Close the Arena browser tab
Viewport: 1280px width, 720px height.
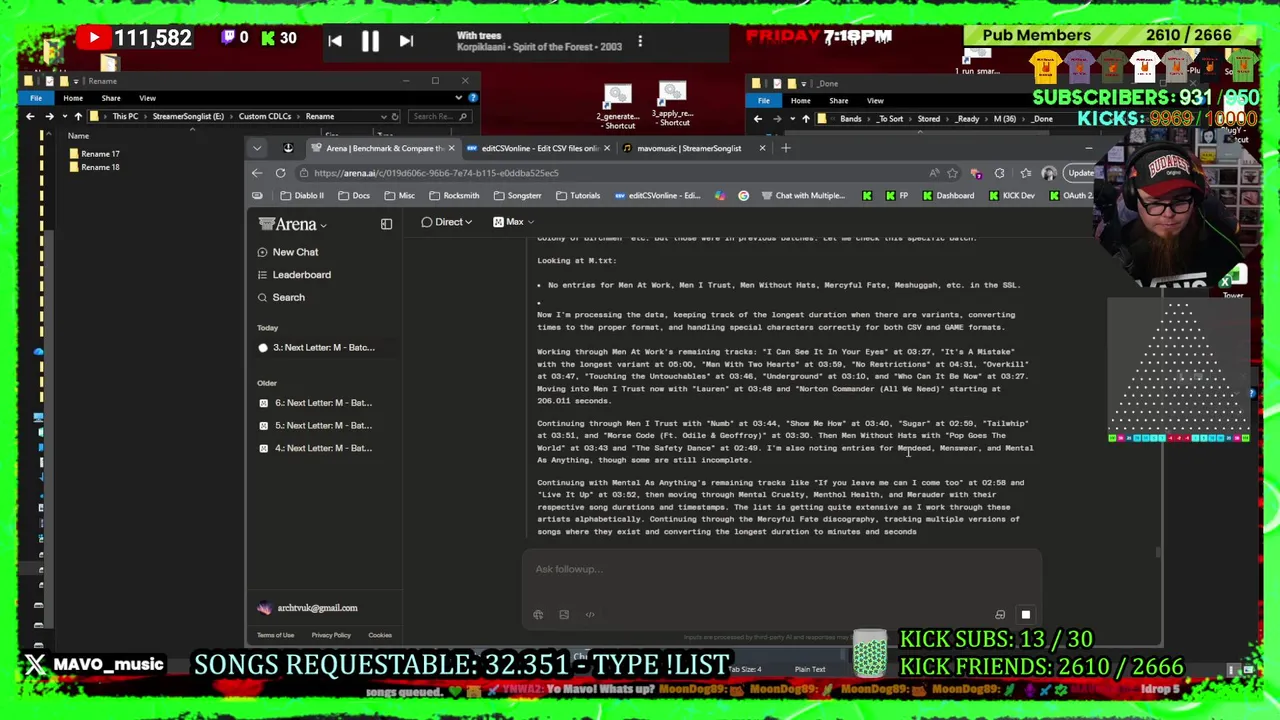point(451,148)
